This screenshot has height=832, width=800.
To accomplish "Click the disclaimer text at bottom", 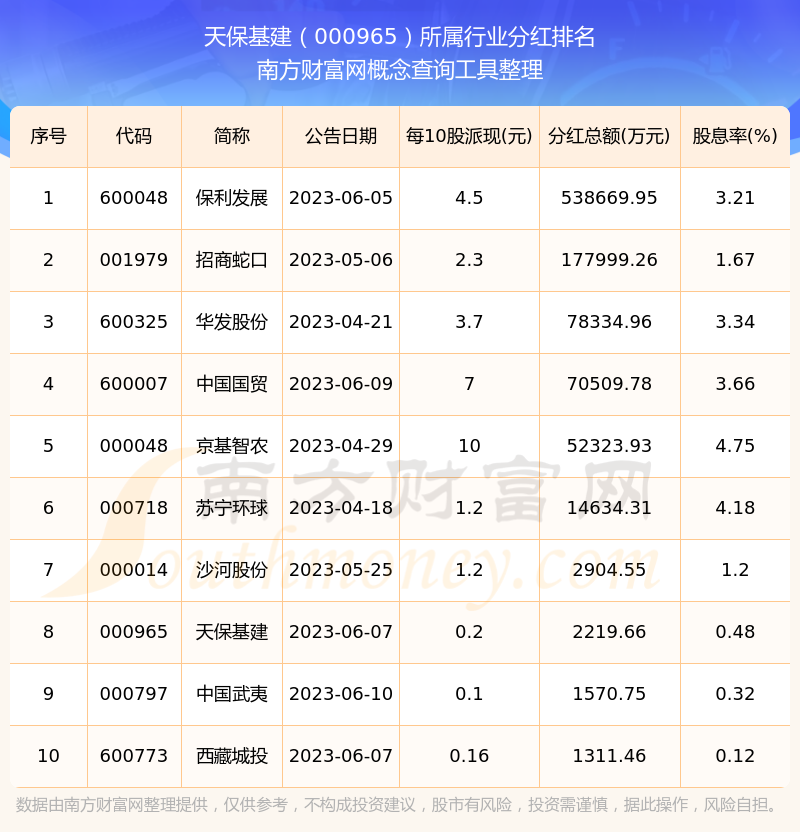I will (x=400, y=805).
